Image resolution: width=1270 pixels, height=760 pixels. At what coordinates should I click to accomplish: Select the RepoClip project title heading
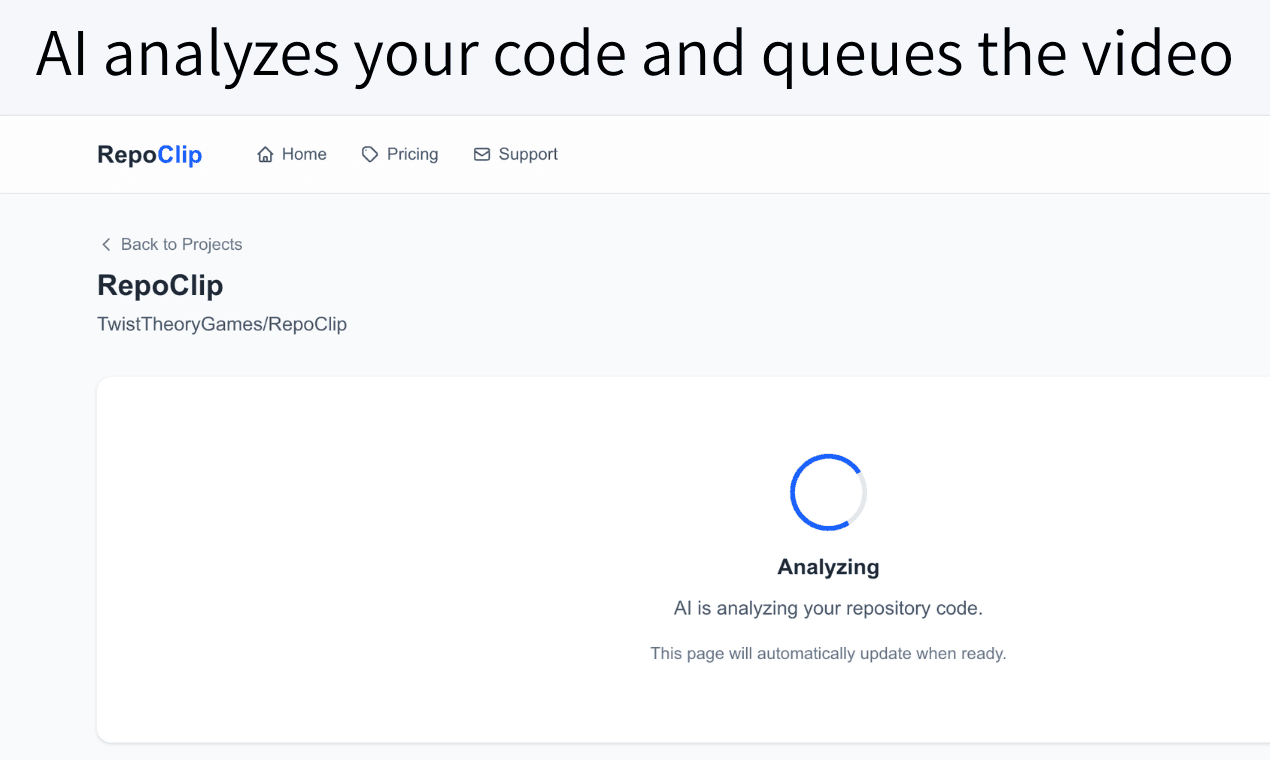160,286
